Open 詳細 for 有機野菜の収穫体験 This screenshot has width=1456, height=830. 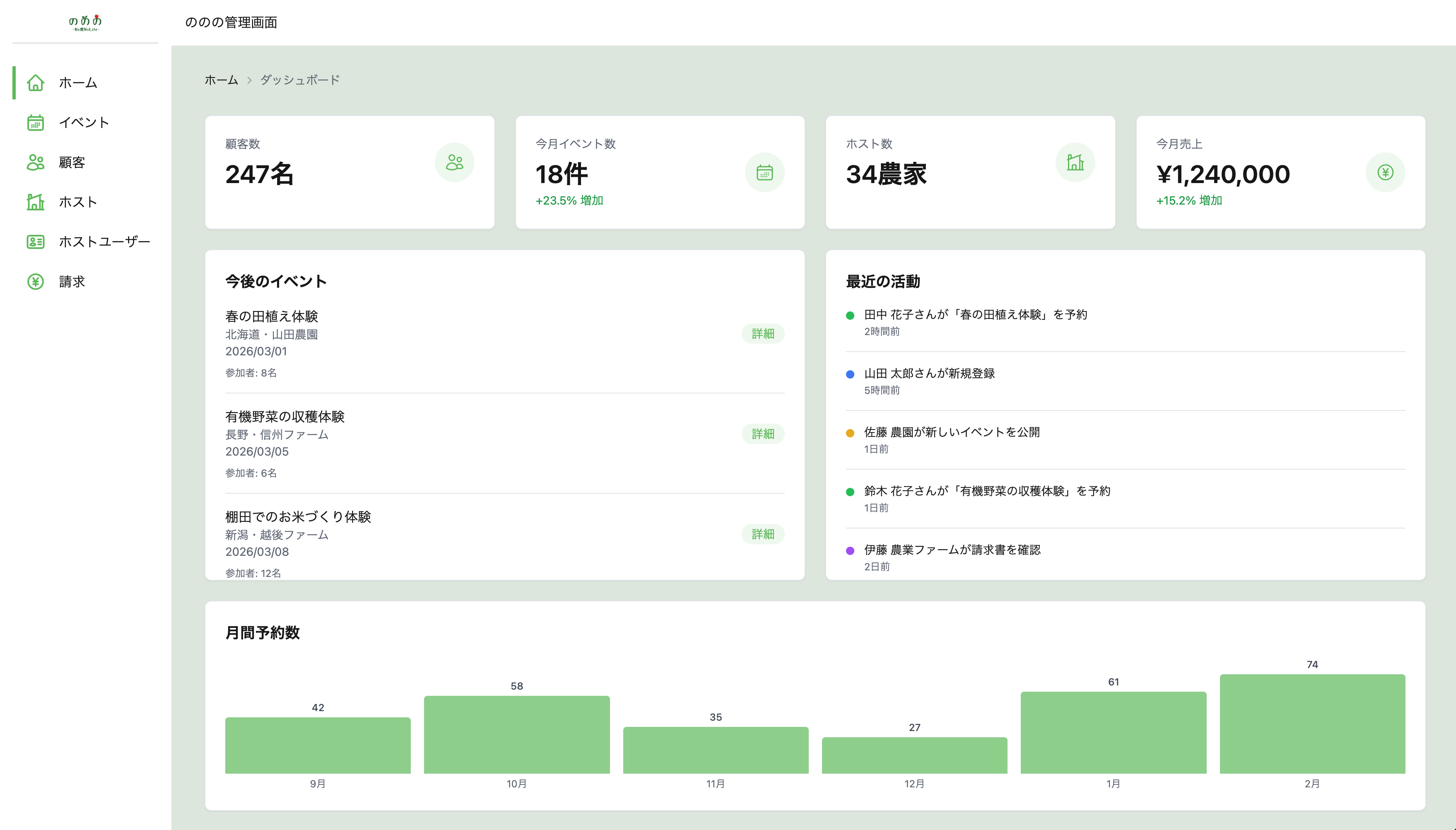click(x=763, y=434)
